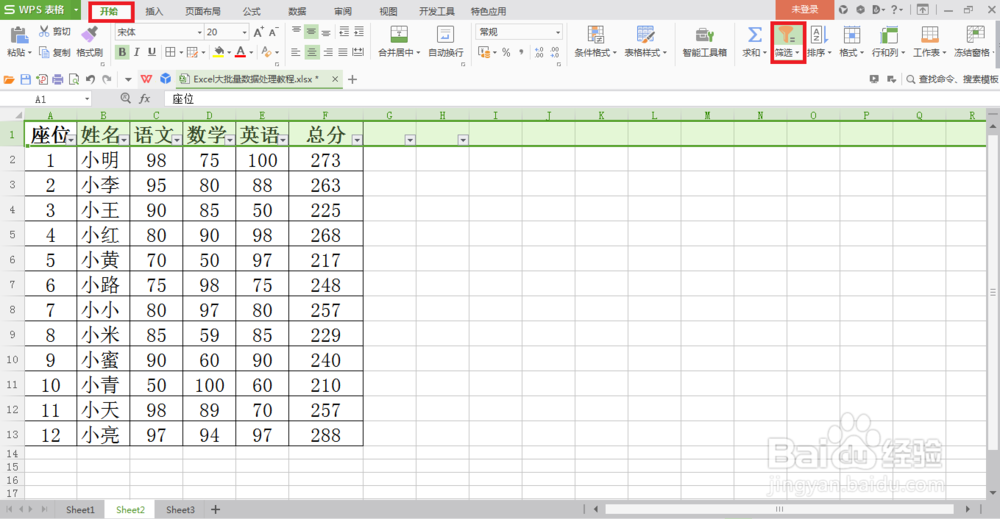Add a new sheet with plus button
Screen dimensions: 1000x519
click(216, 509)
